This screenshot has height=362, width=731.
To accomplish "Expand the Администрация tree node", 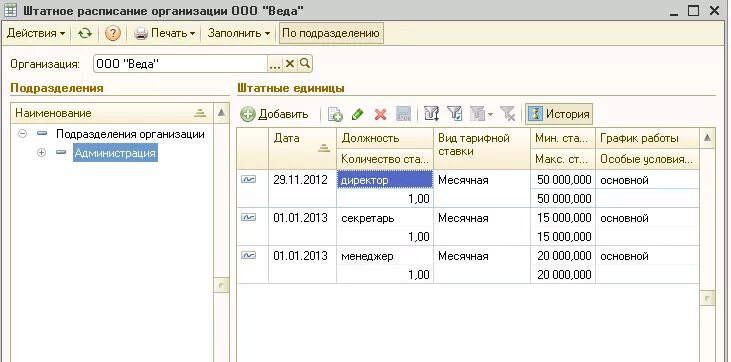I will [41, 153].
